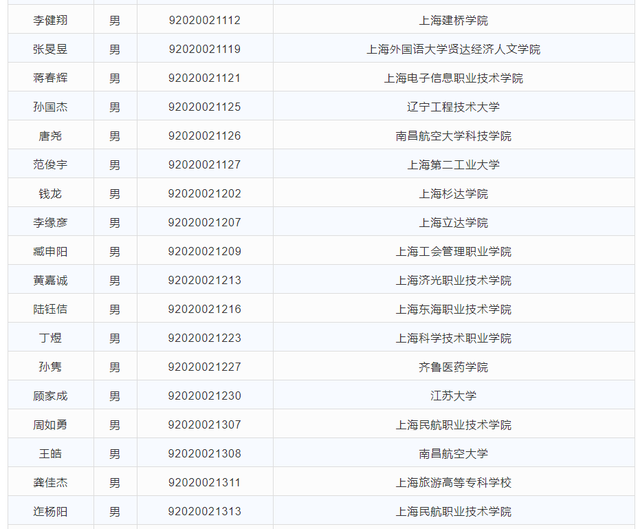Select ID number 92020021308
Image resolution: width=640 pixels, height=529 pixels.
click(x=204, y=454)
